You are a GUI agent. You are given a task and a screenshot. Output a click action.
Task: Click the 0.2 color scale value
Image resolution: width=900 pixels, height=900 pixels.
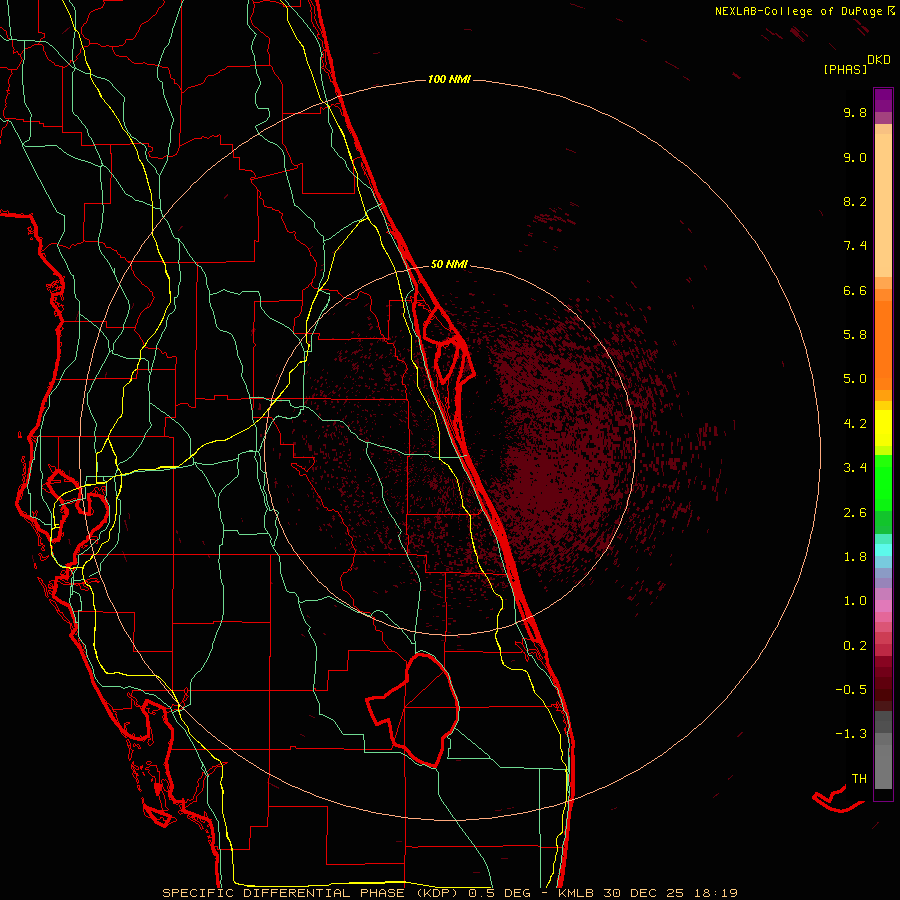(x=855, y=646)
